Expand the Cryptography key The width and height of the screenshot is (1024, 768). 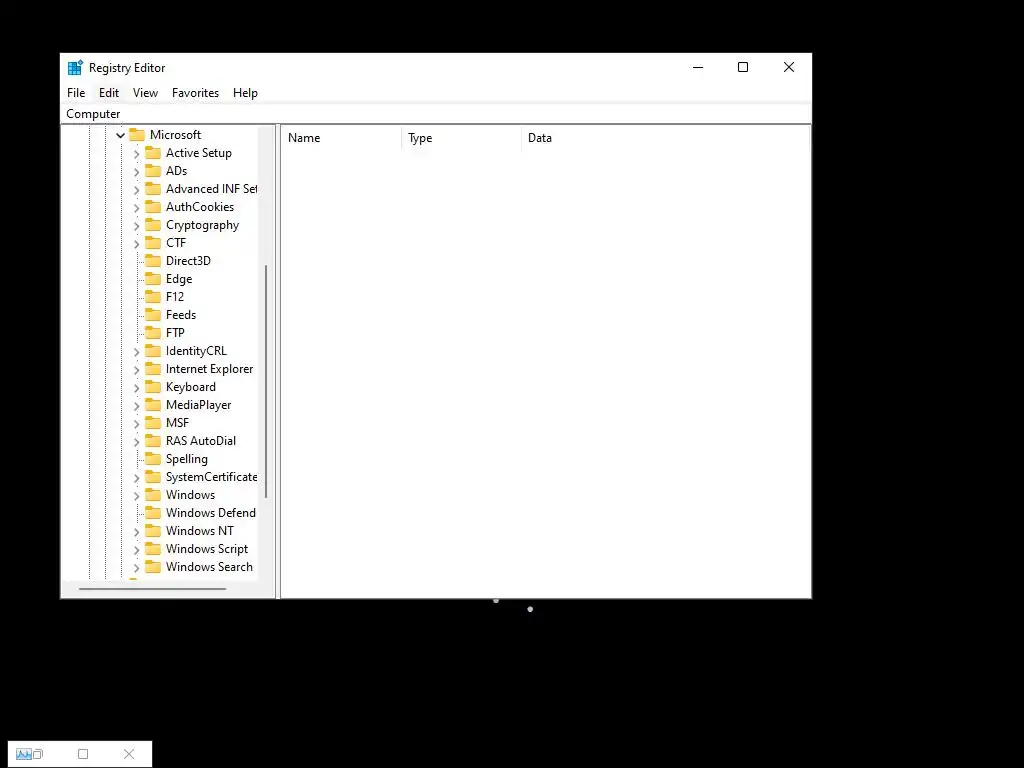[136, 225]
